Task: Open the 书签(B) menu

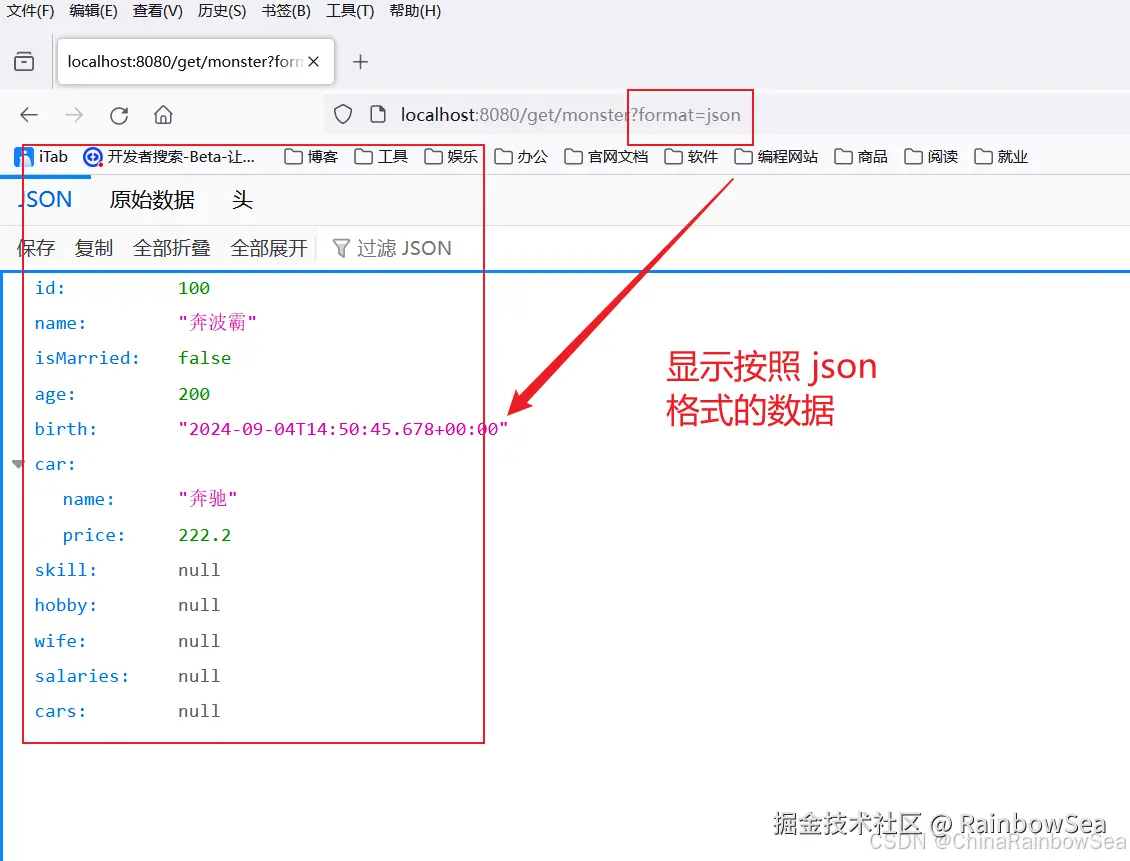Action: tap(286, 11)
